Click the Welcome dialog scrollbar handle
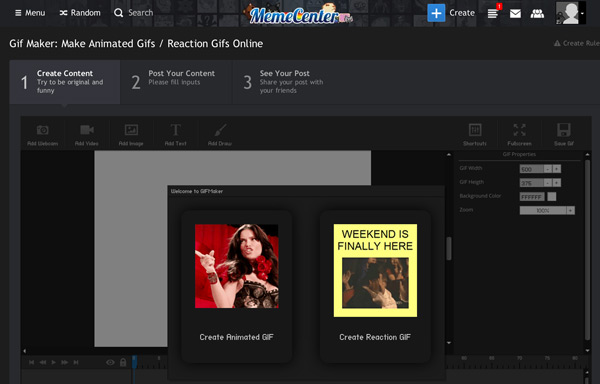600x384 pixels. coord(449,249)
